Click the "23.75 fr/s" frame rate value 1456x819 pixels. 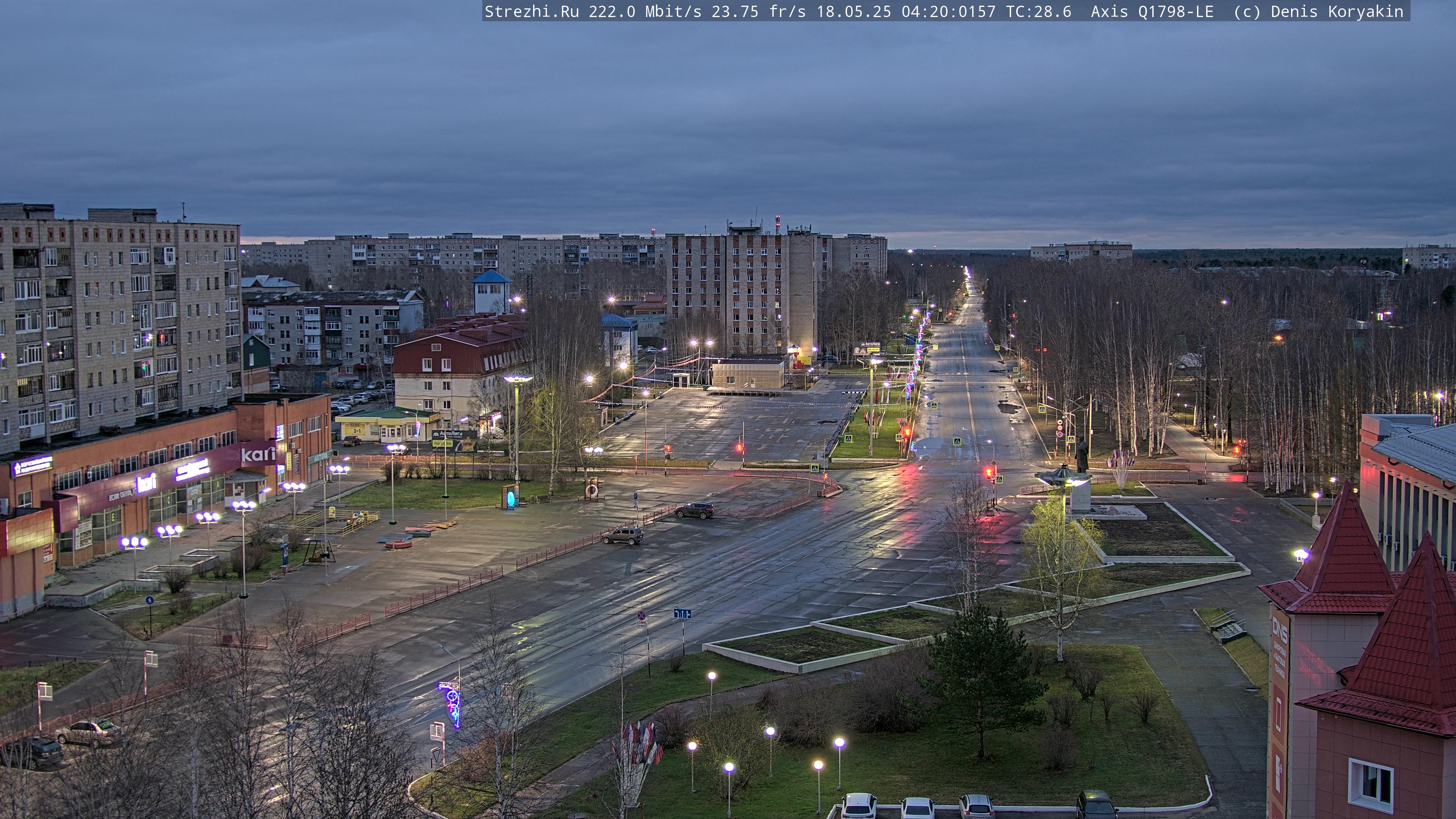(758, 11)
